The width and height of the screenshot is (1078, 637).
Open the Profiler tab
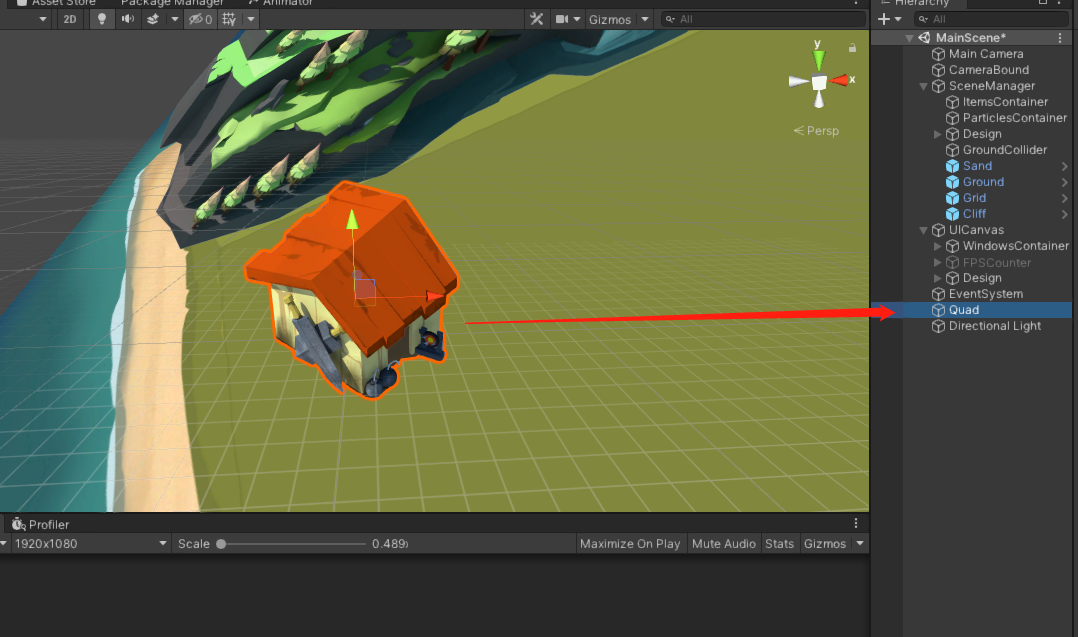(41, 524)
